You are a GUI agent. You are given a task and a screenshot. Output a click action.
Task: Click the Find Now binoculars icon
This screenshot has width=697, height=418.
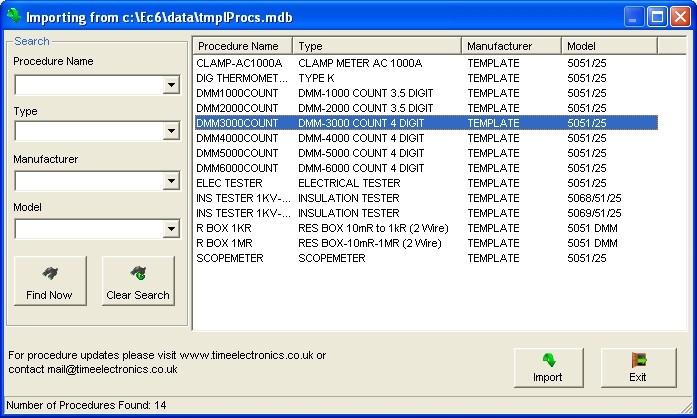[x=49, y=273]
